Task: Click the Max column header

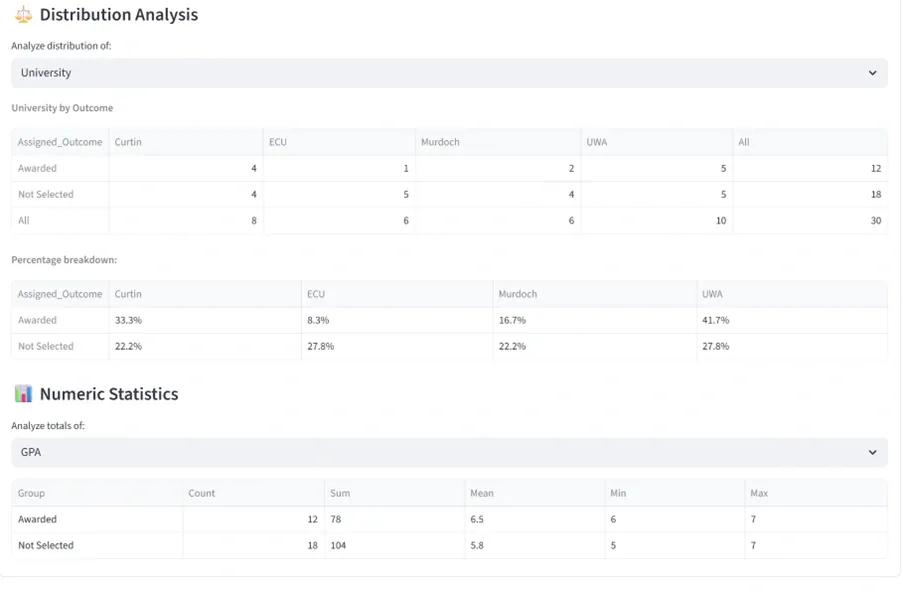Action: coord(760,493)
